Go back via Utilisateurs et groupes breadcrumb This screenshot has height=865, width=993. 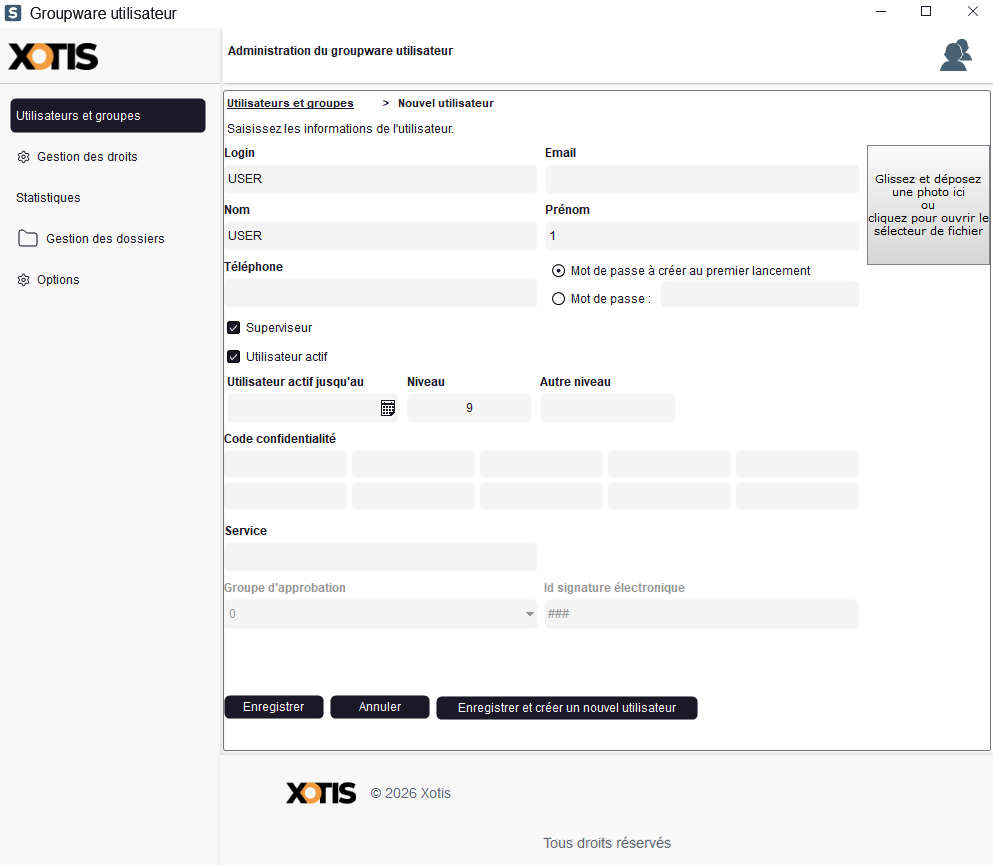[290, 103]
